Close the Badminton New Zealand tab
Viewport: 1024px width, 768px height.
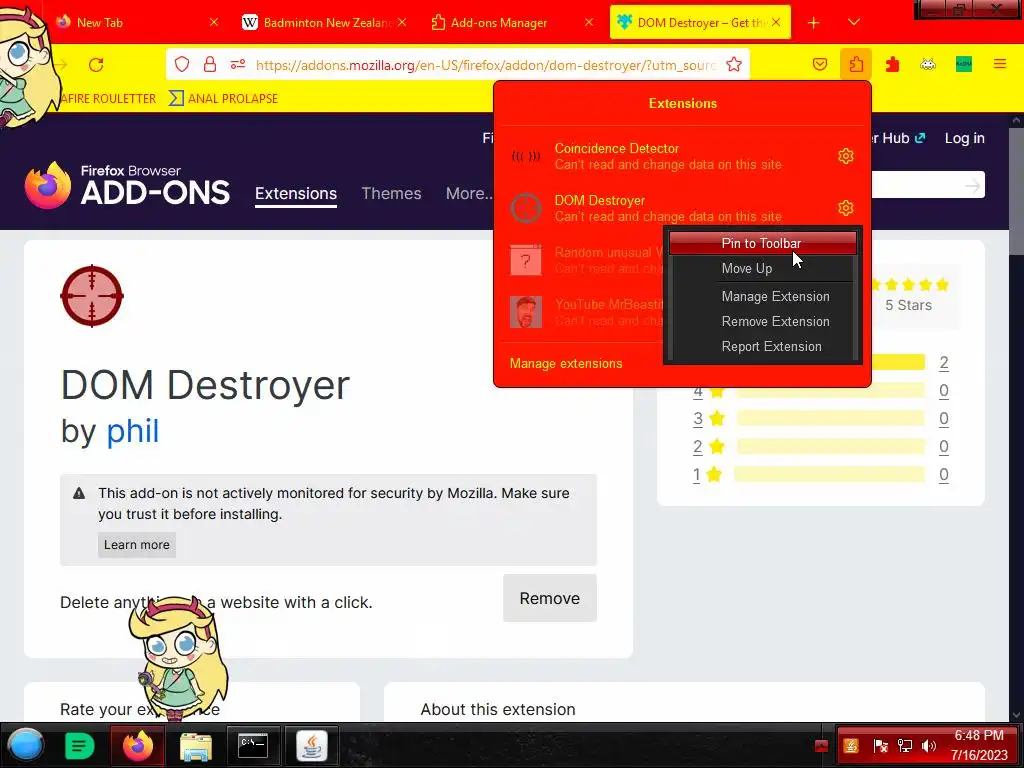[402, 23]
